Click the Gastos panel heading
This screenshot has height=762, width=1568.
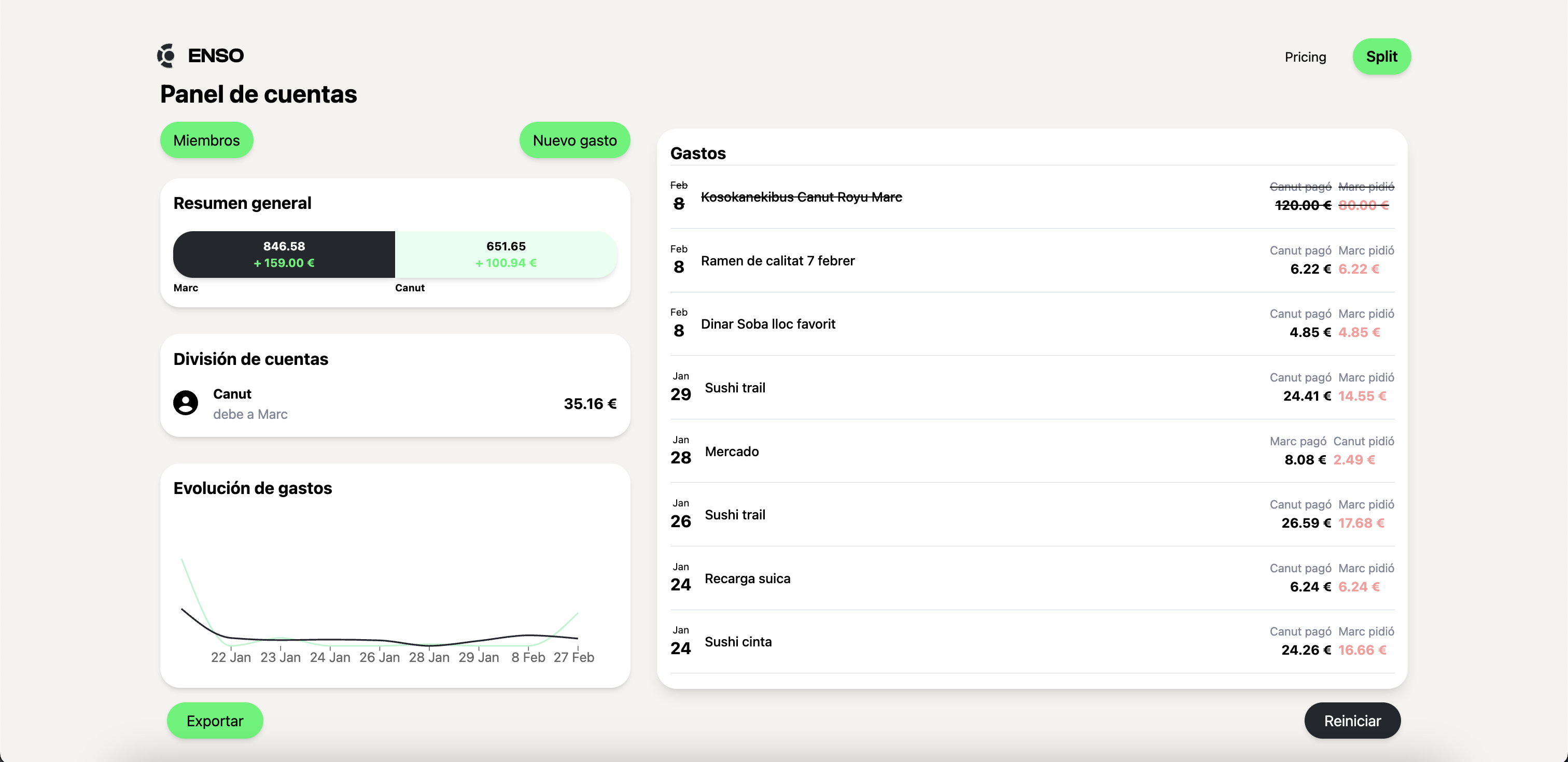click(x=697, y=153)
